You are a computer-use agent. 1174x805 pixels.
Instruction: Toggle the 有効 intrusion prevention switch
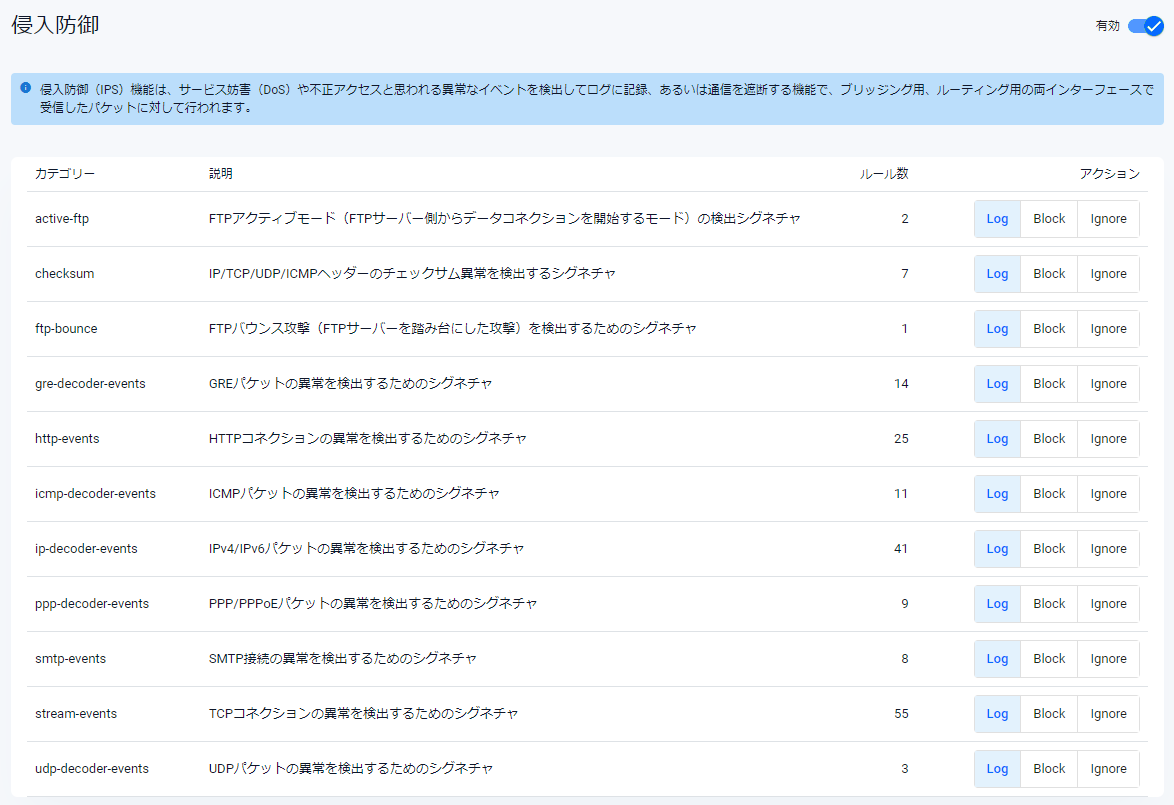[x=1145, y=26]
